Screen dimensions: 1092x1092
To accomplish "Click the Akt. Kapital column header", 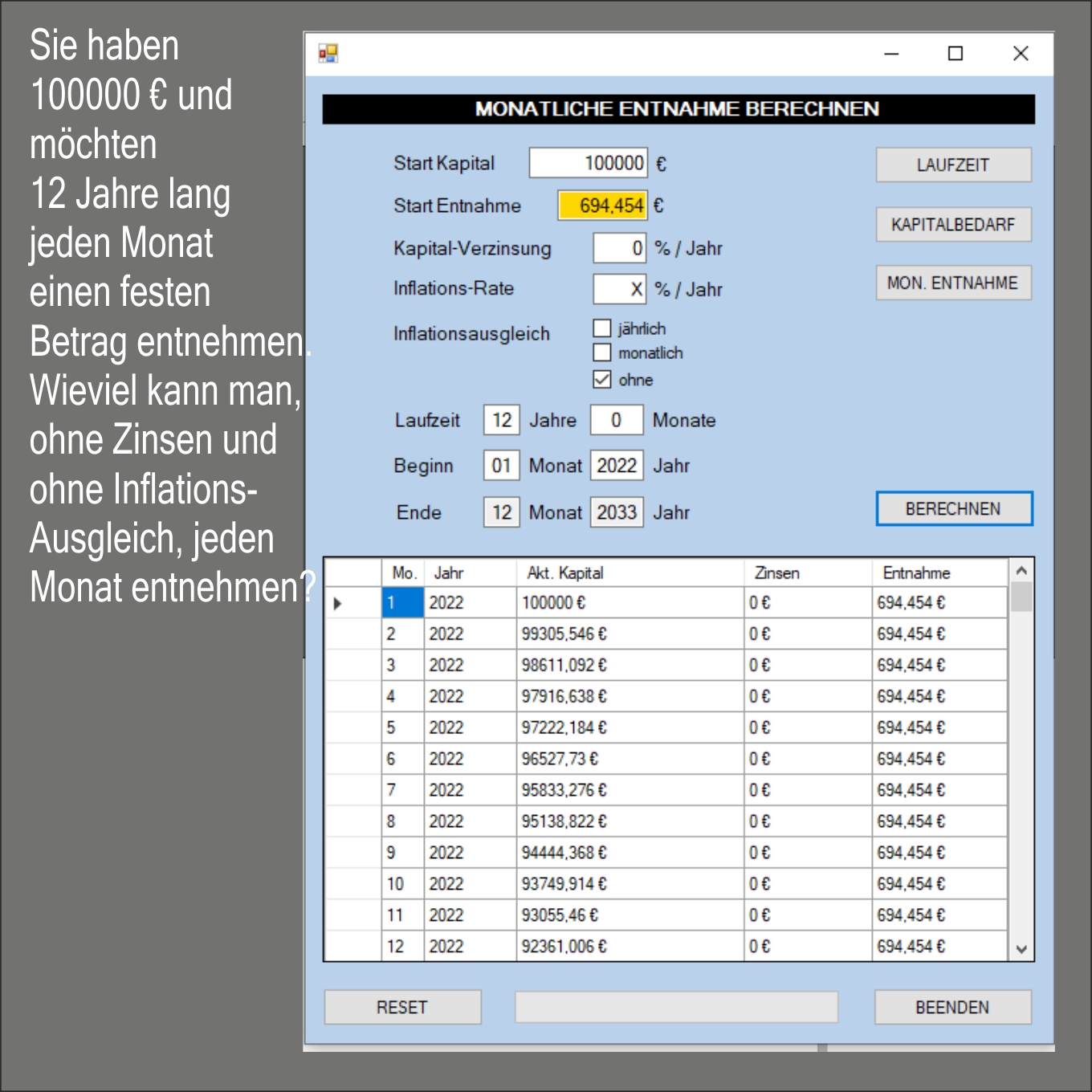I will click(x=565, y=573).
